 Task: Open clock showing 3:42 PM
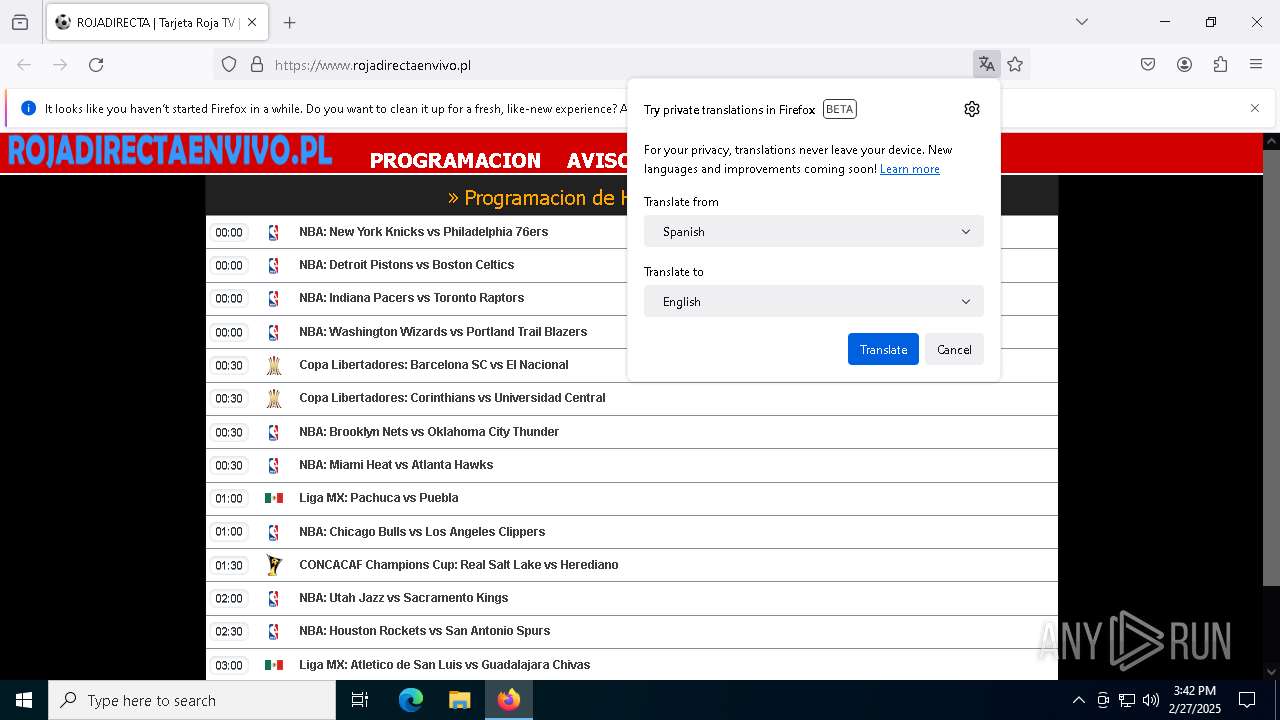(1195, 700)
